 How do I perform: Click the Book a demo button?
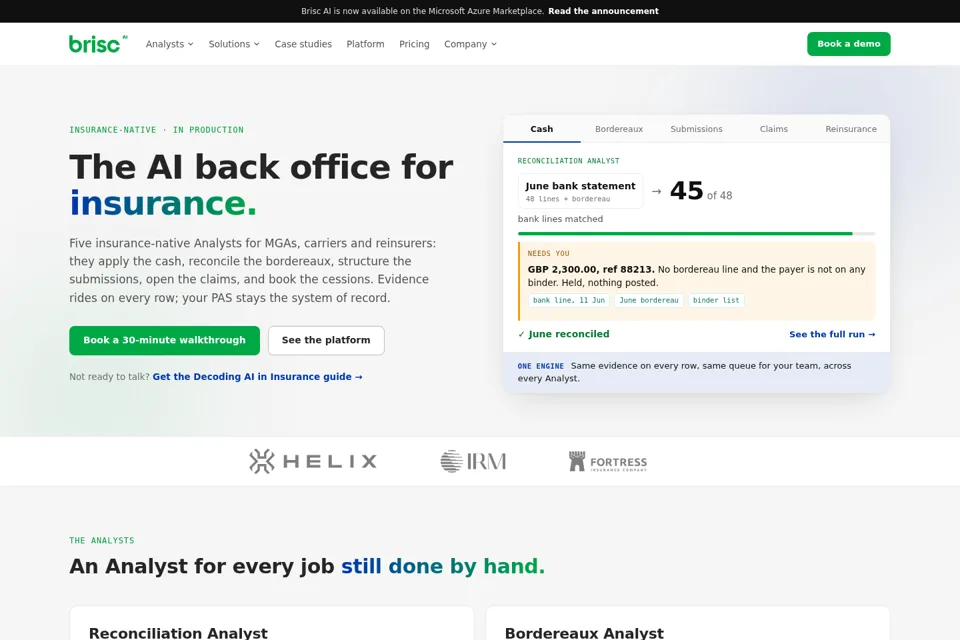849,44
